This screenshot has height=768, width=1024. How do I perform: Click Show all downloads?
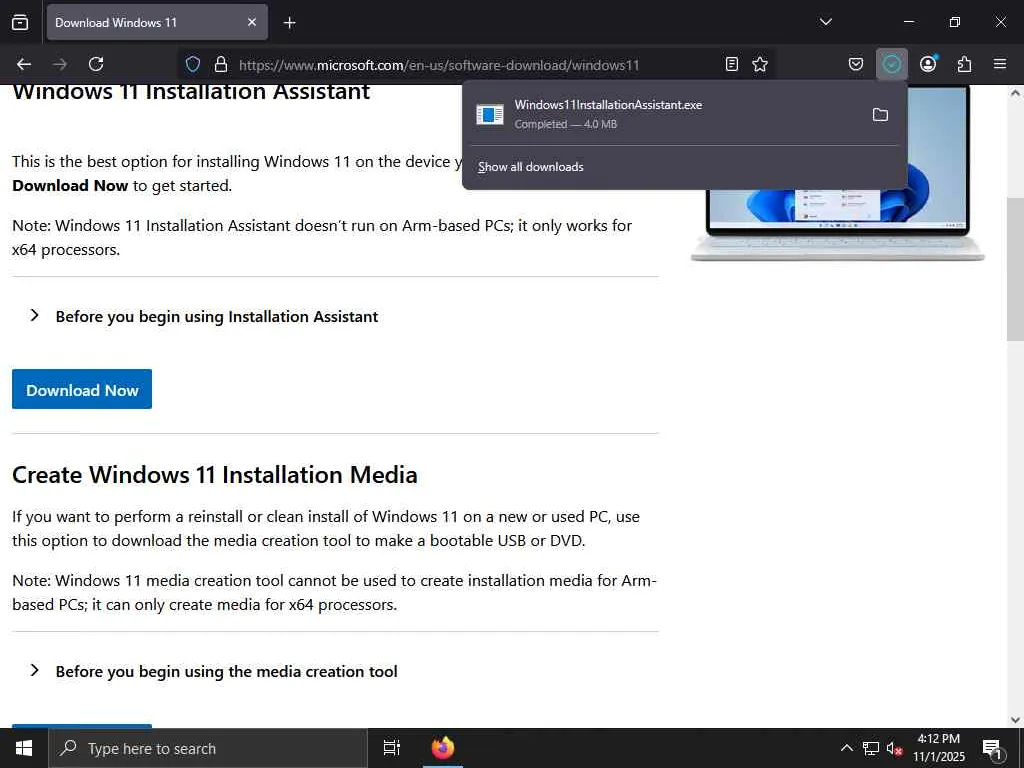point(530,167)
